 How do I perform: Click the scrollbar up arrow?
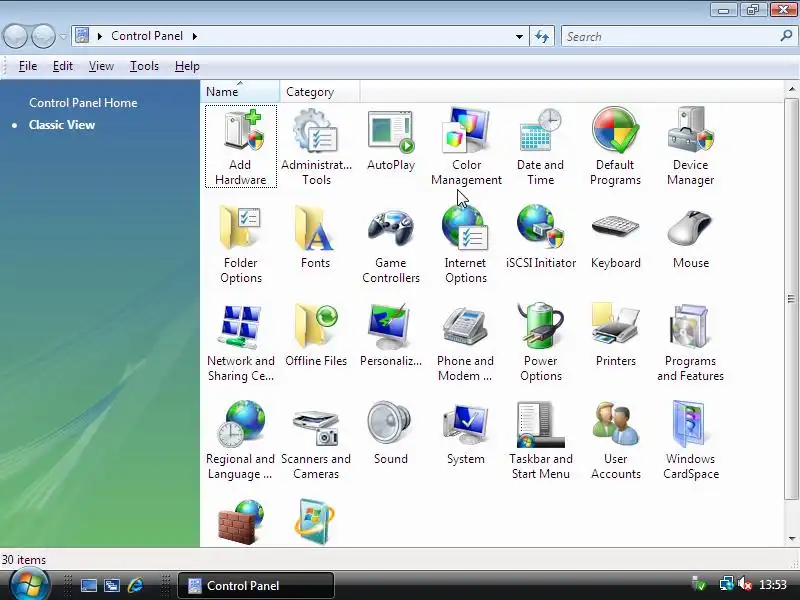(792, 89)
